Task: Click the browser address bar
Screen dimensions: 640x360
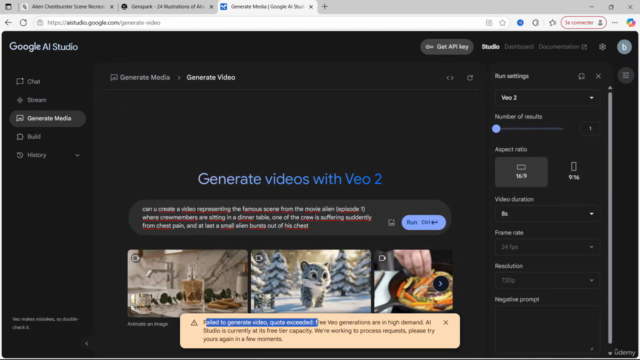Action: coord(261,23)
